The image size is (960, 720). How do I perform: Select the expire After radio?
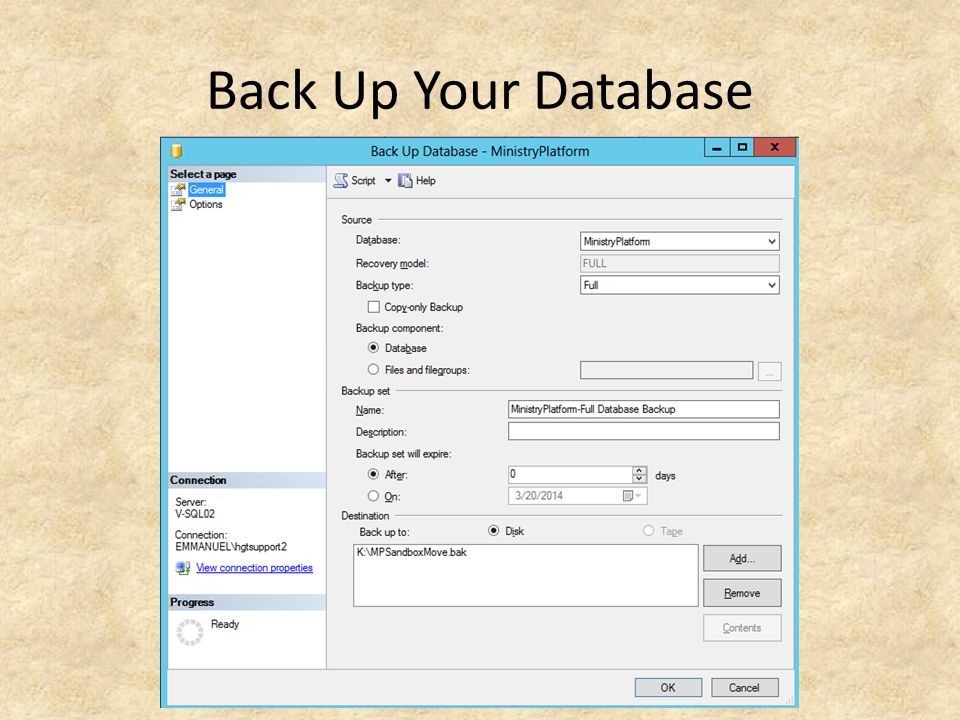(373, 474)
